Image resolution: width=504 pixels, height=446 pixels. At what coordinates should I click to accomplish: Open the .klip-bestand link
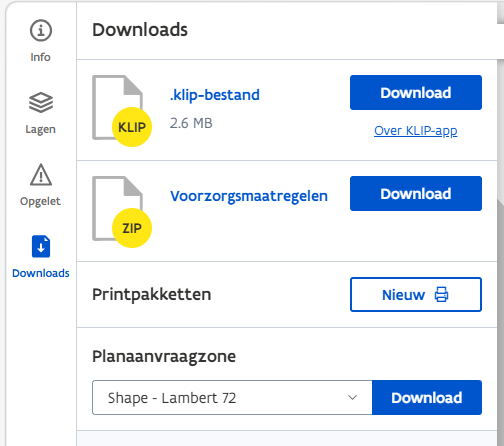[215, 95]
